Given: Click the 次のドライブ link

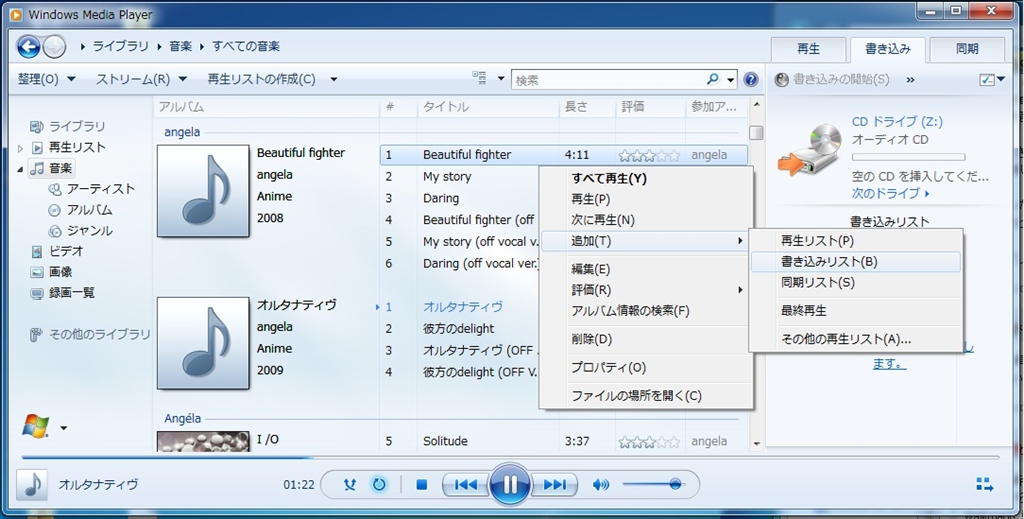Looking at the screenshot, I should coord(891,193).
